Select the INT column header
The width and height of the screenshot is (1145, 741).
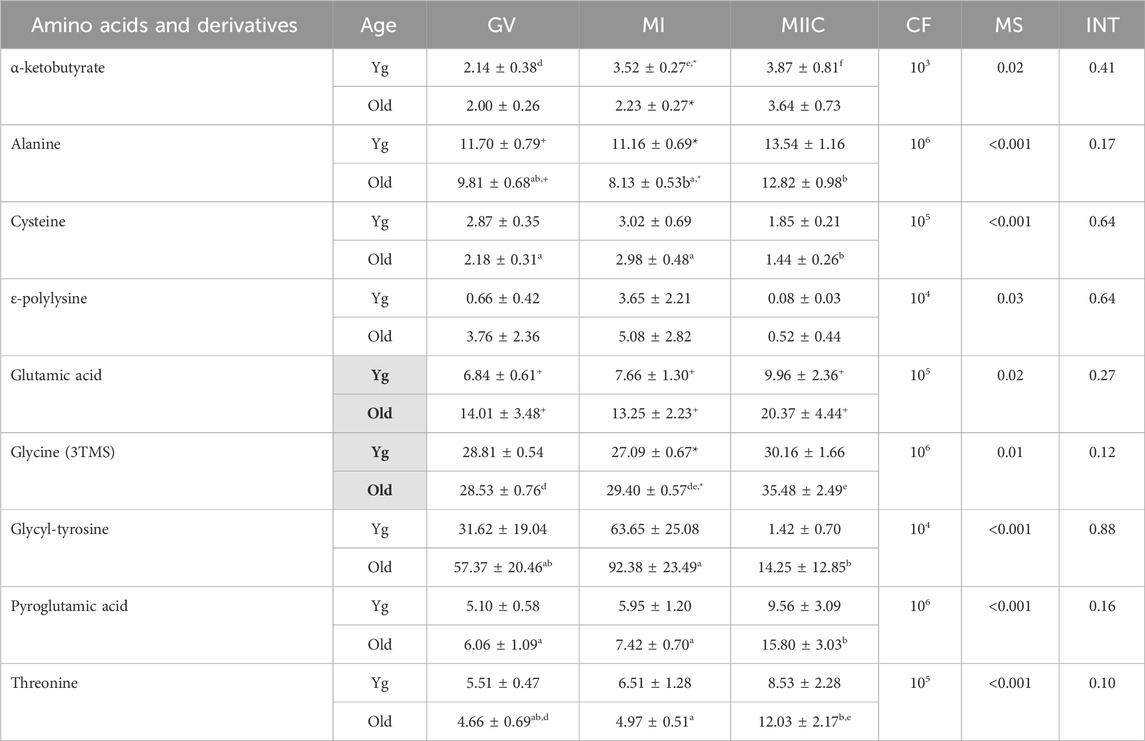pyautogui.click(x=1102, y=25)
